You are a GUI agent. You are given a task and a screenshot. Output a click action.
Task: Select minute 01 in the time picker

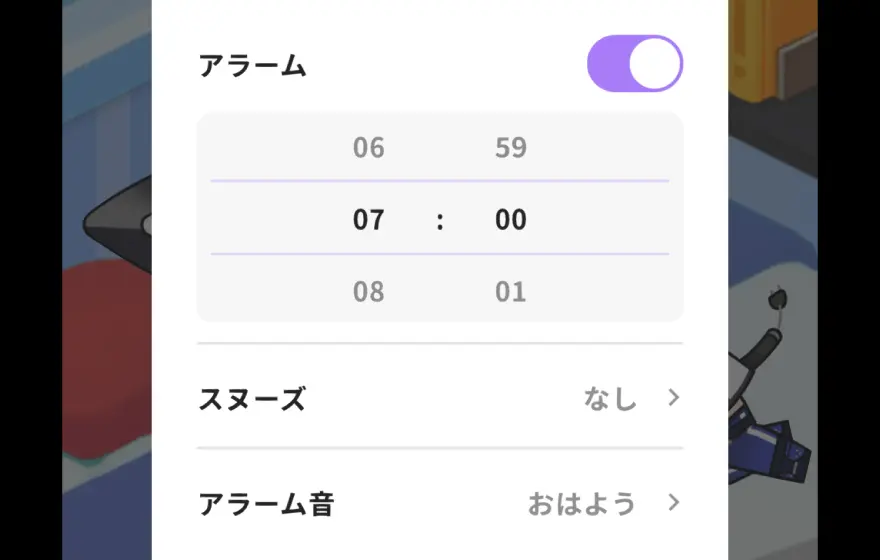(510, 292)
